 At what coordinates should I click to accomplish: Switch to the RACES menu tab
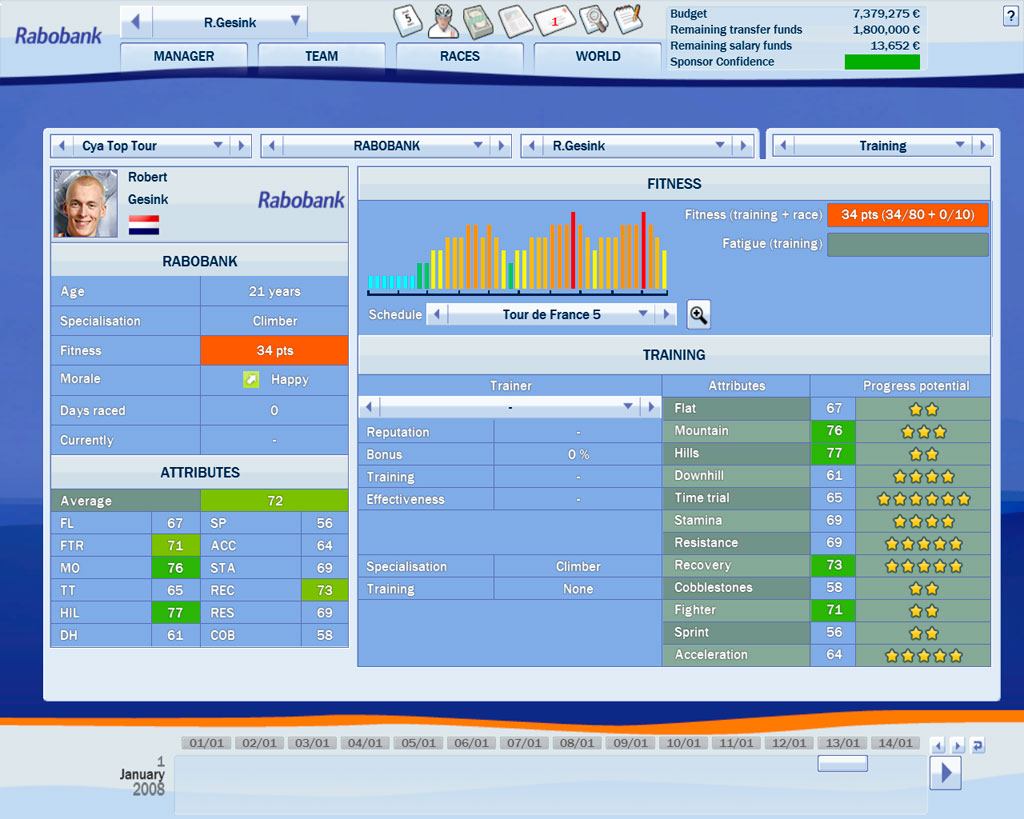[x=459, y=57]
